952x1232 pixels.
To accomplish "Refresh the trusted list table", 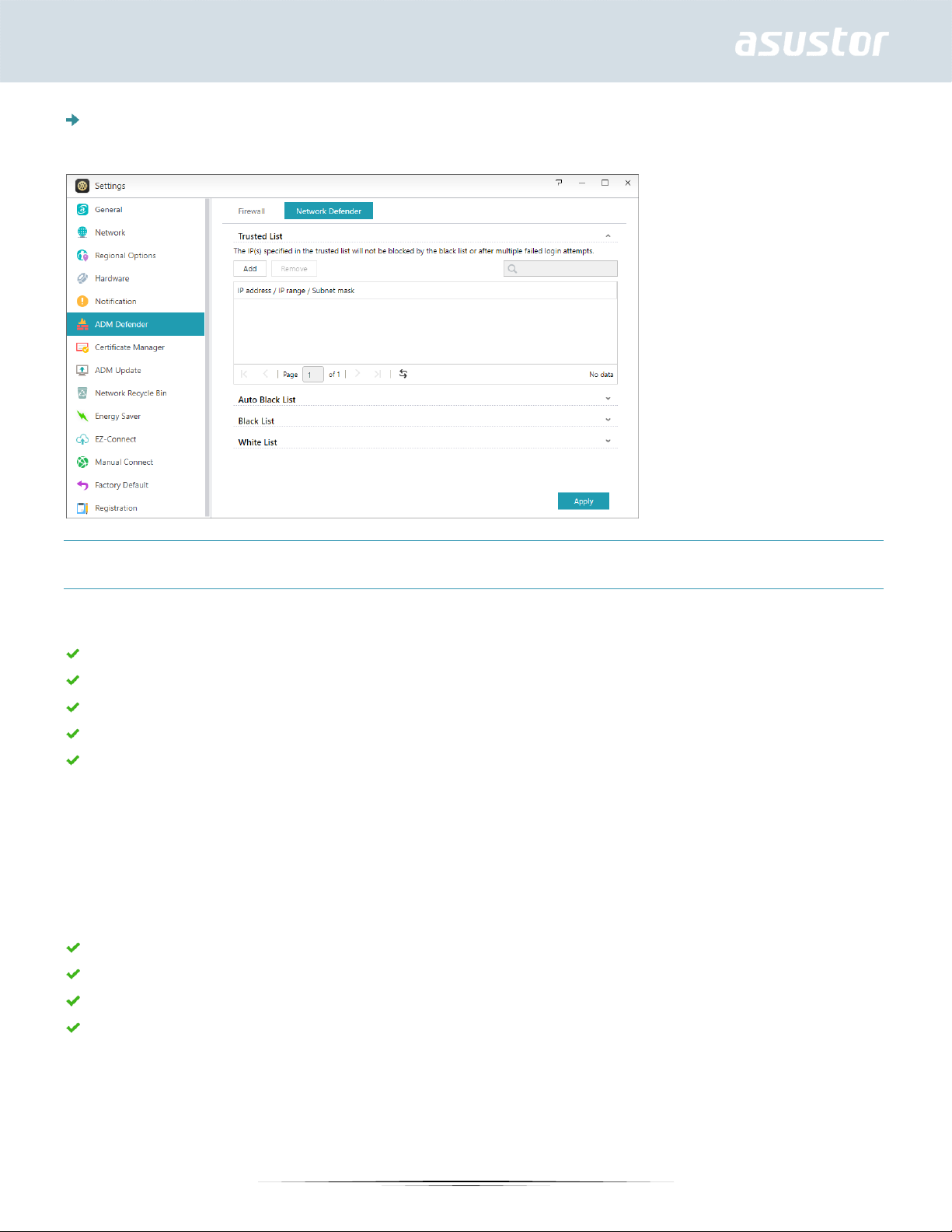I will pos(403,374).
